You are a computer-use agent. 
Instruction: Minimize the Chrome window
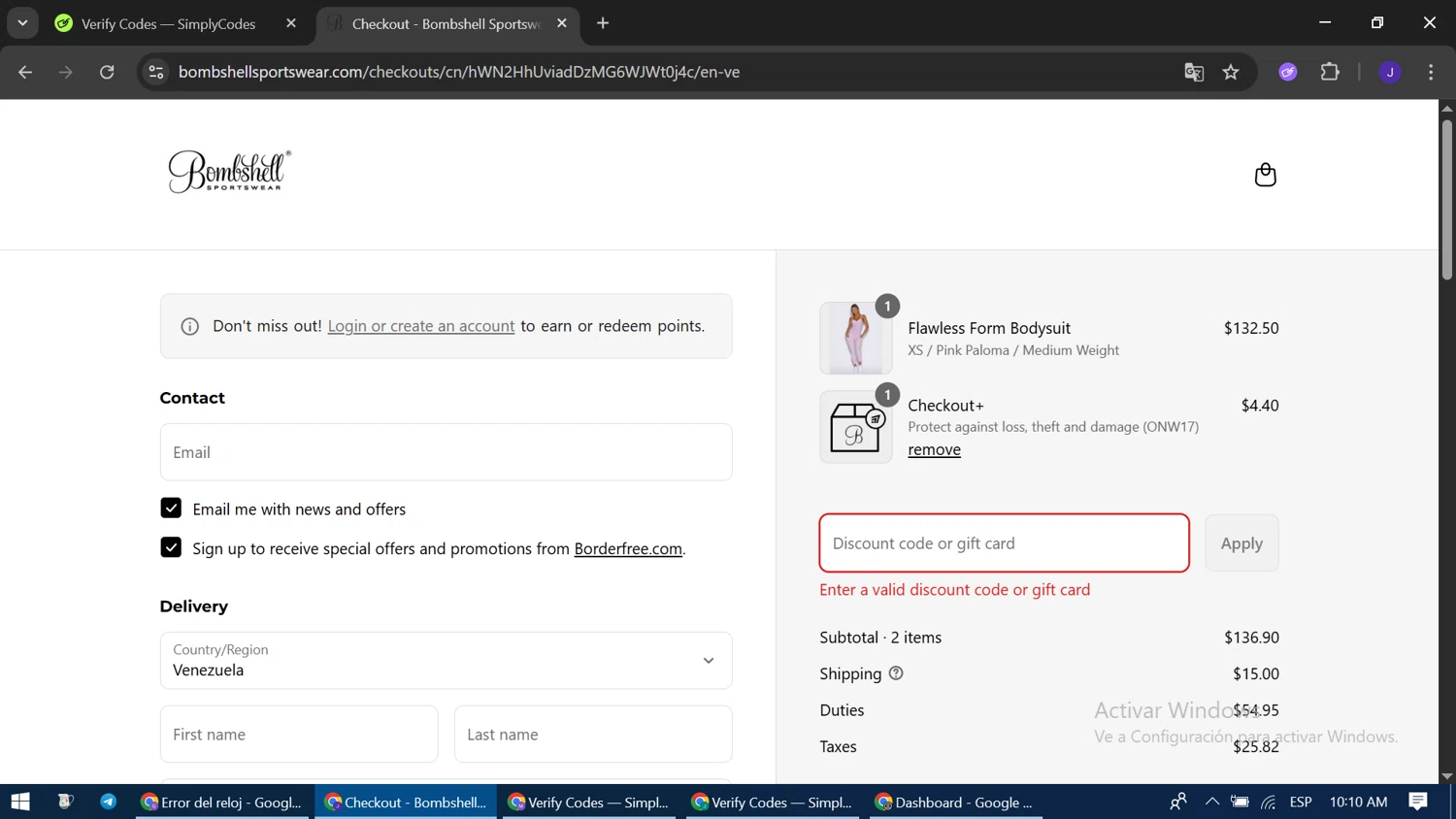1325,22
